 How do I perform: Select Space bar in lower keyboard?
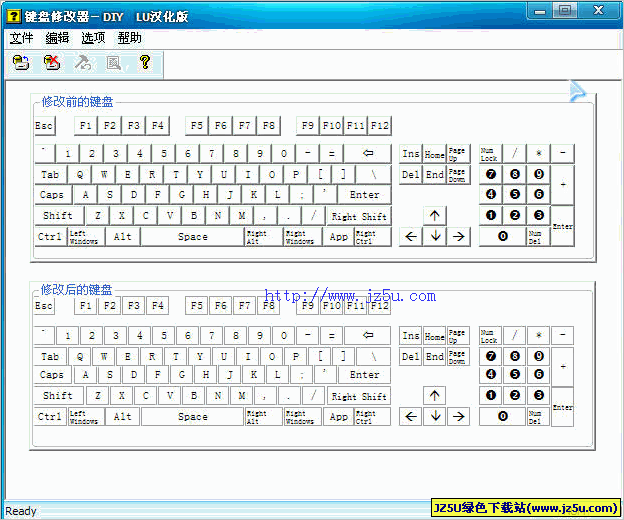193,417
